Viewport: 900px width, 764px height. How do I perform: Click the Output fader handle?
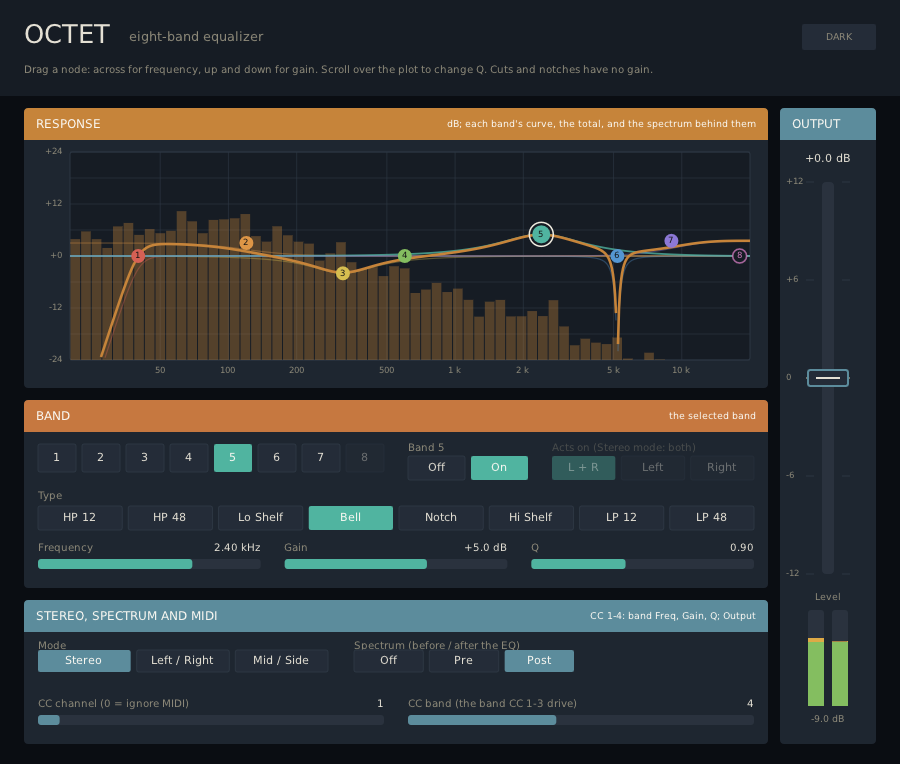828,378
